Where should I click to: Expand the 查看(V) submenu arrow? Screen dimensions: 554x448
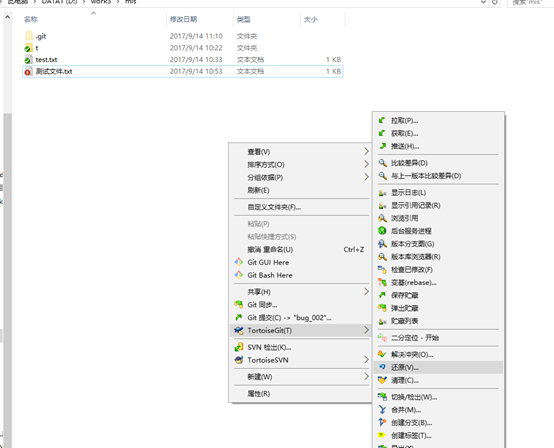coord(366,152)
